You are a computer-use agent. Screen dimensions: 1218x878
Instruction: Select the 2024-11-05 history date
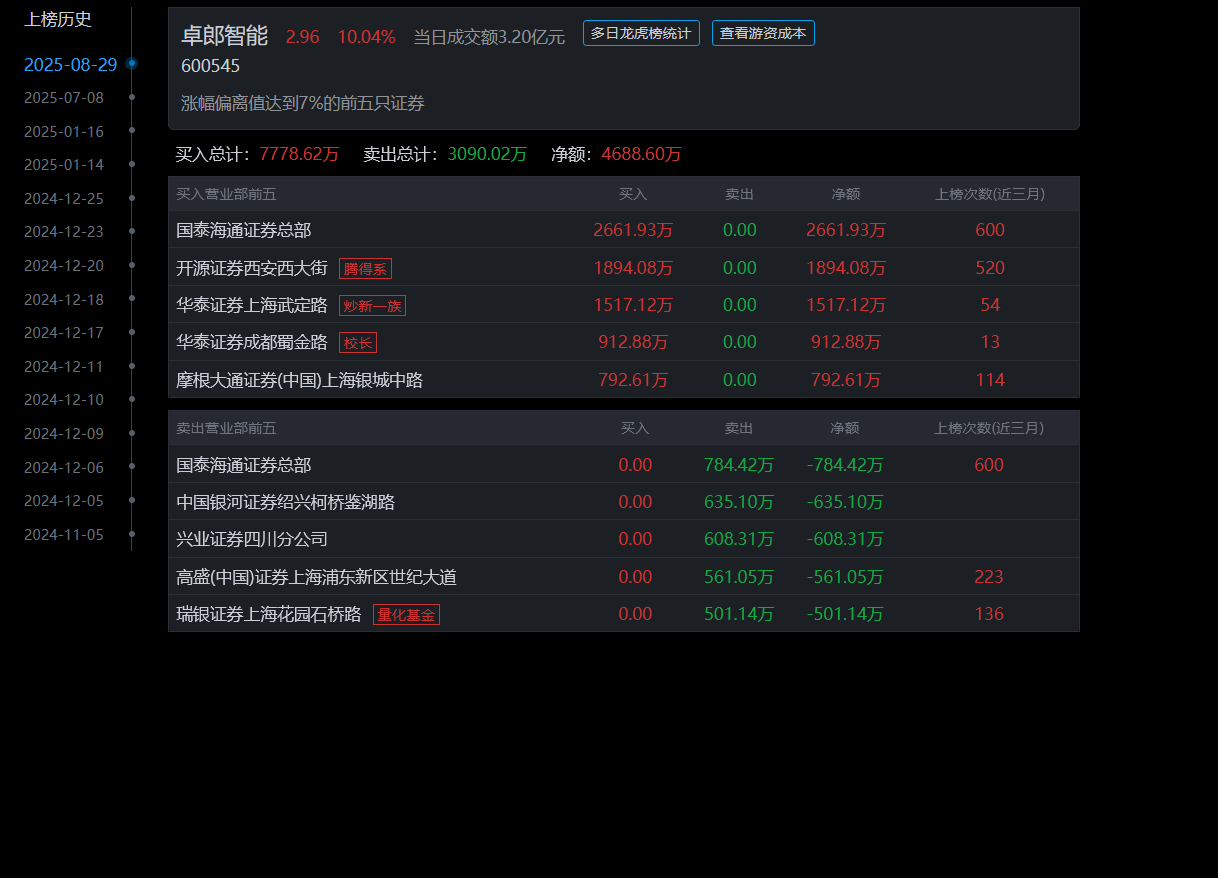click(64, 534)
